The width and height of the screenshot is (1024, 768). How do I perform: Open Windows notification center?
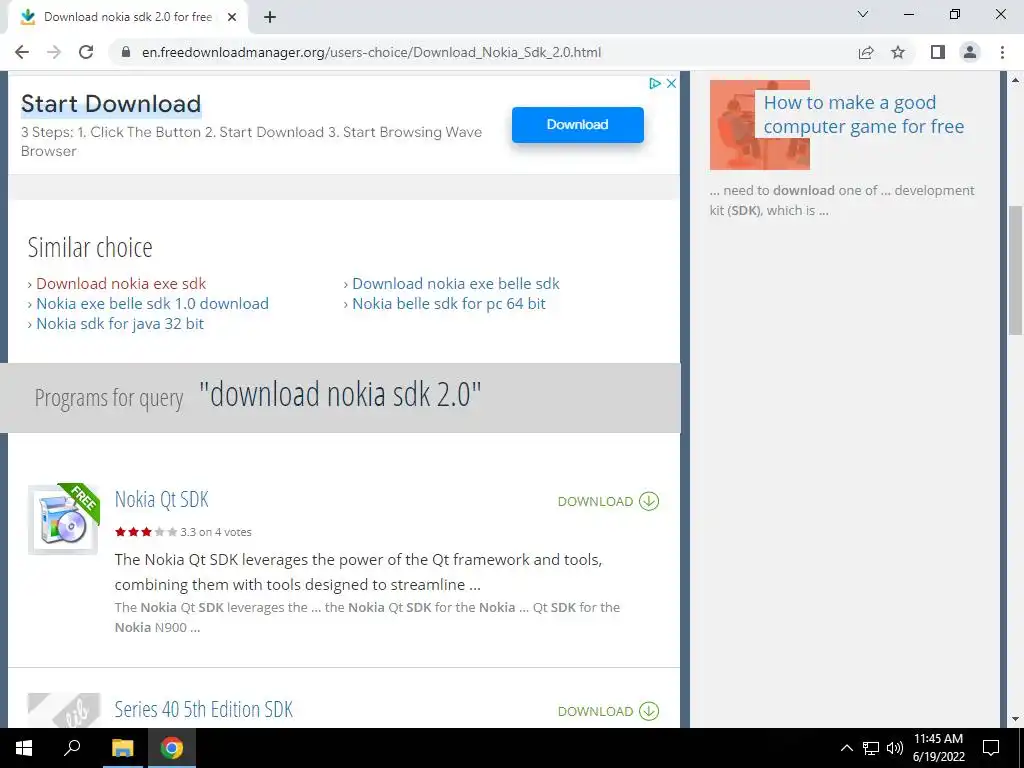(991, 748)
